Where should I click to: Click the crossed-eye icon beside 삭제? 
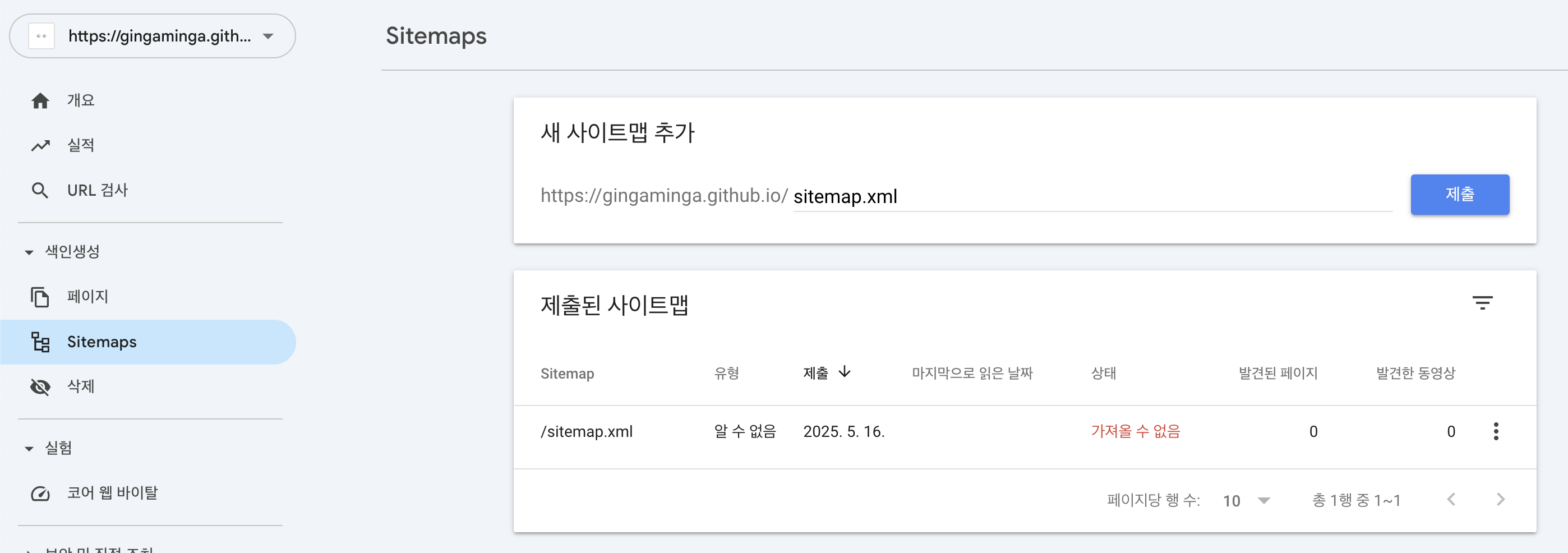(40, 387)
